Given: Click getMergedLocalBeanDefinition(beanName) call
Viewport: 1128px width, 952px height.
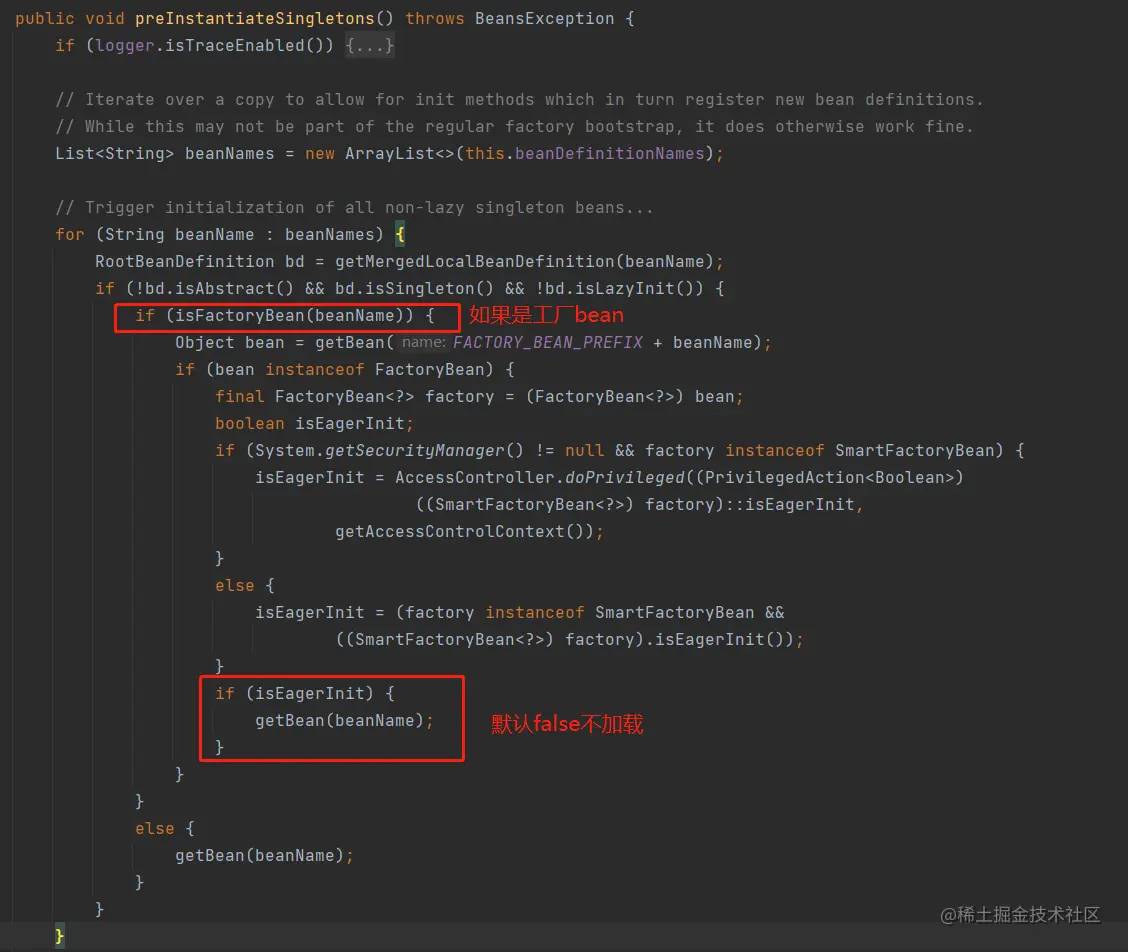Looking at the screenshot, I should 524,261.
